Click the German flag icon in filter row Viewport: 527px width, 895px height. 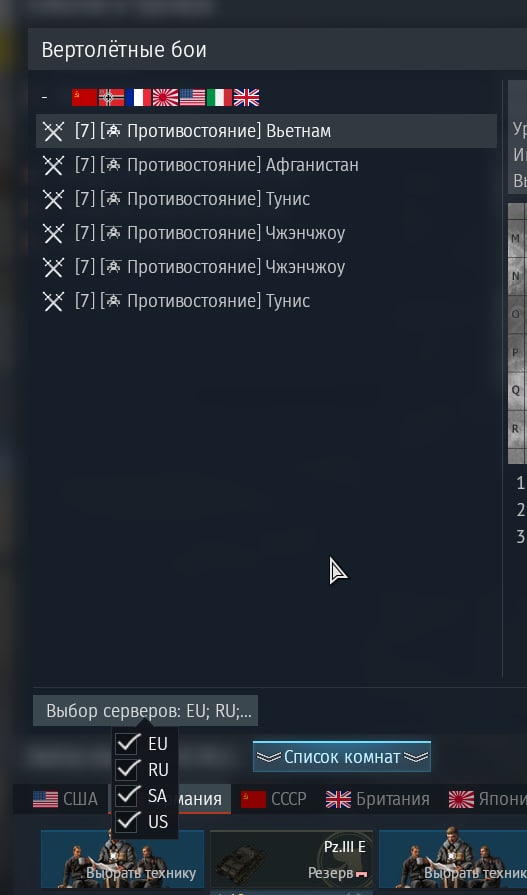(111, 98)
